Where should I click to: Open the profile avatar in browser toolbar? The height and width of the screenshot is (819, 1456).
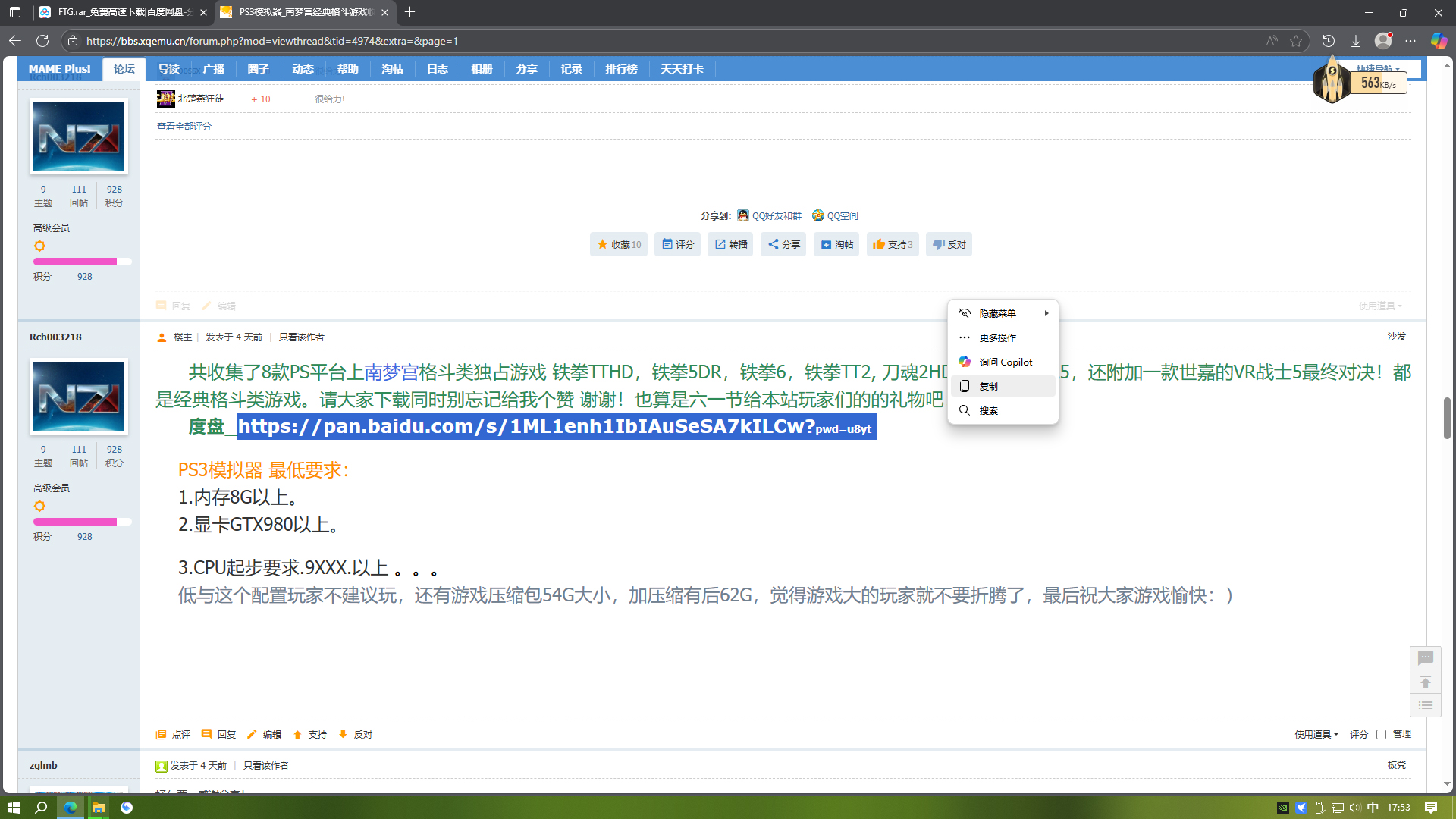click(x=1383, y=41)
